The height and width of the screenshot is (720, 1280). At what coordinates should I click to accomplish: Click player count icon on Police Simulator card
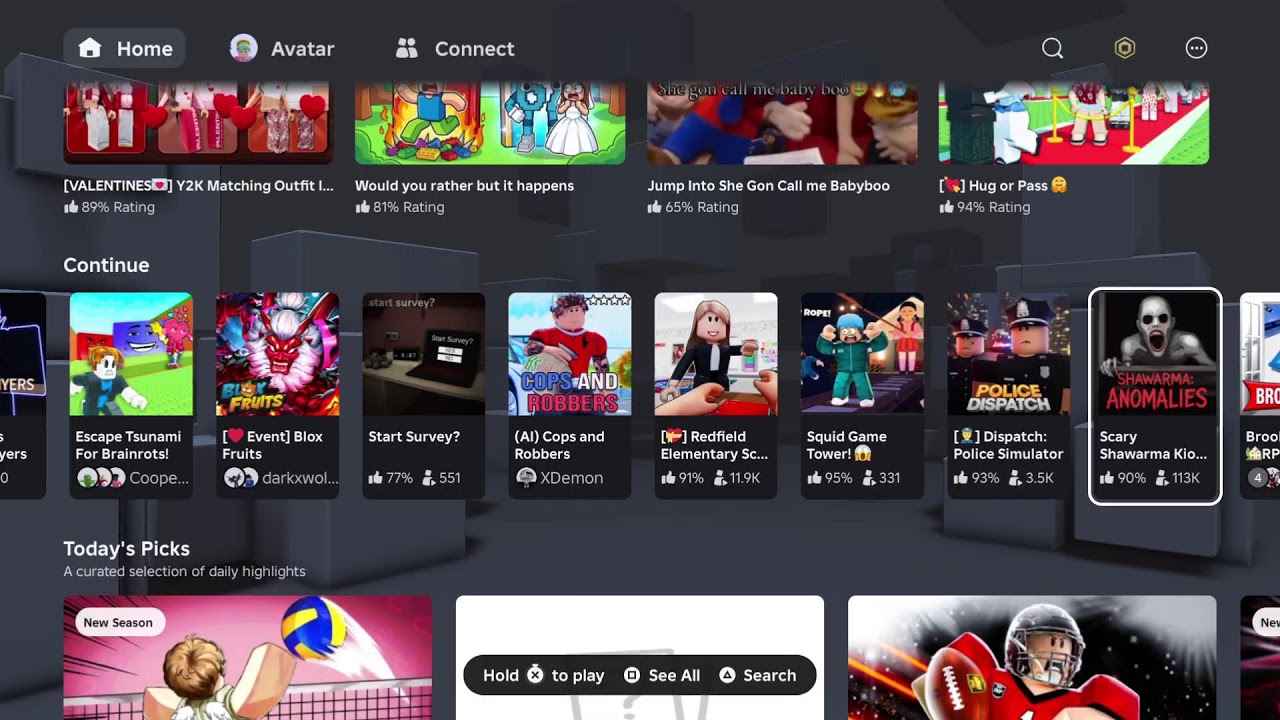tap(1014, 478)
